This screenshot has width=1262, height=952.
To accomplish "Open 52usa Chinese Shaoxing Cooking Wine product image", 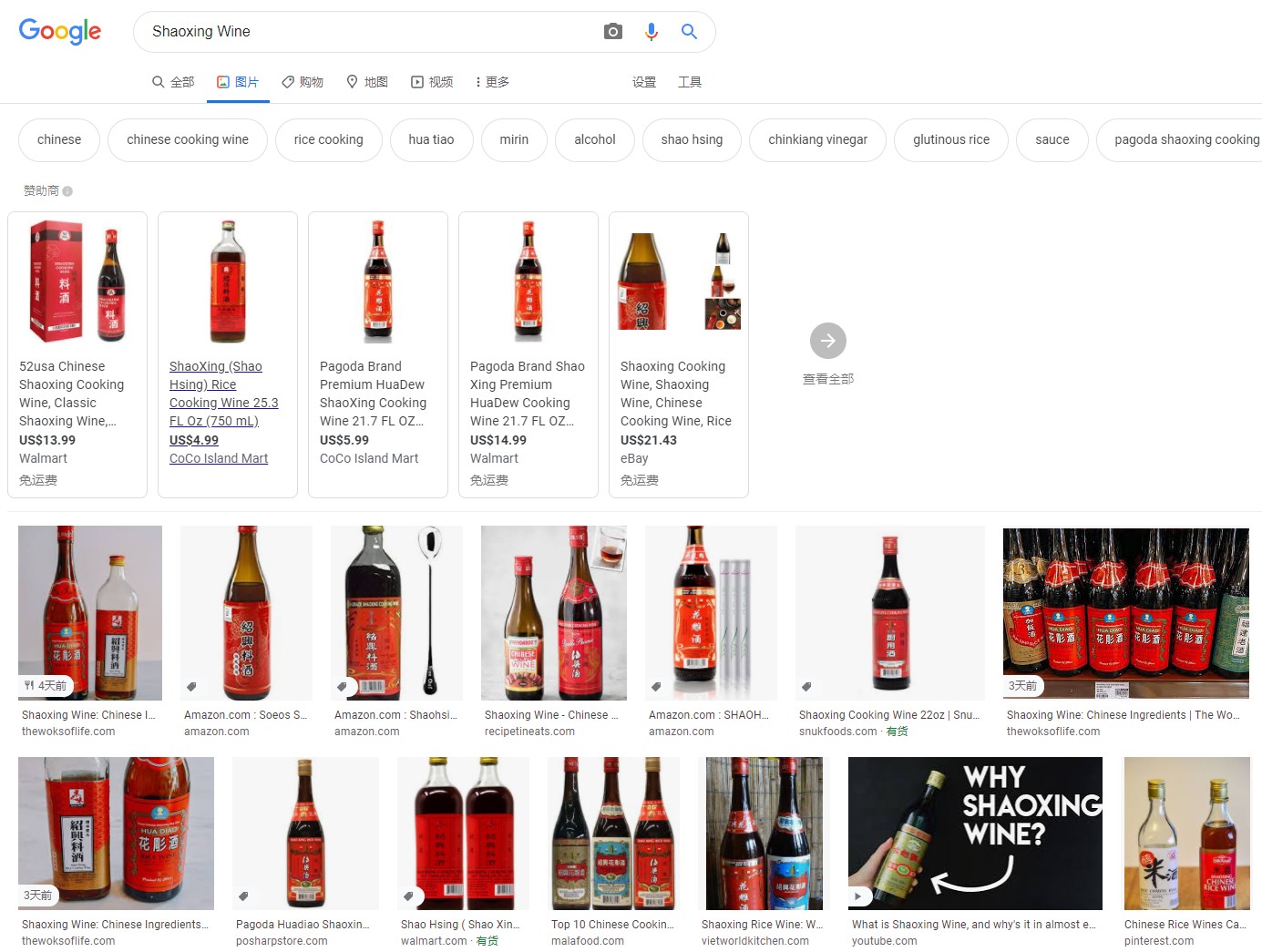I will click(x=77, y=281).
